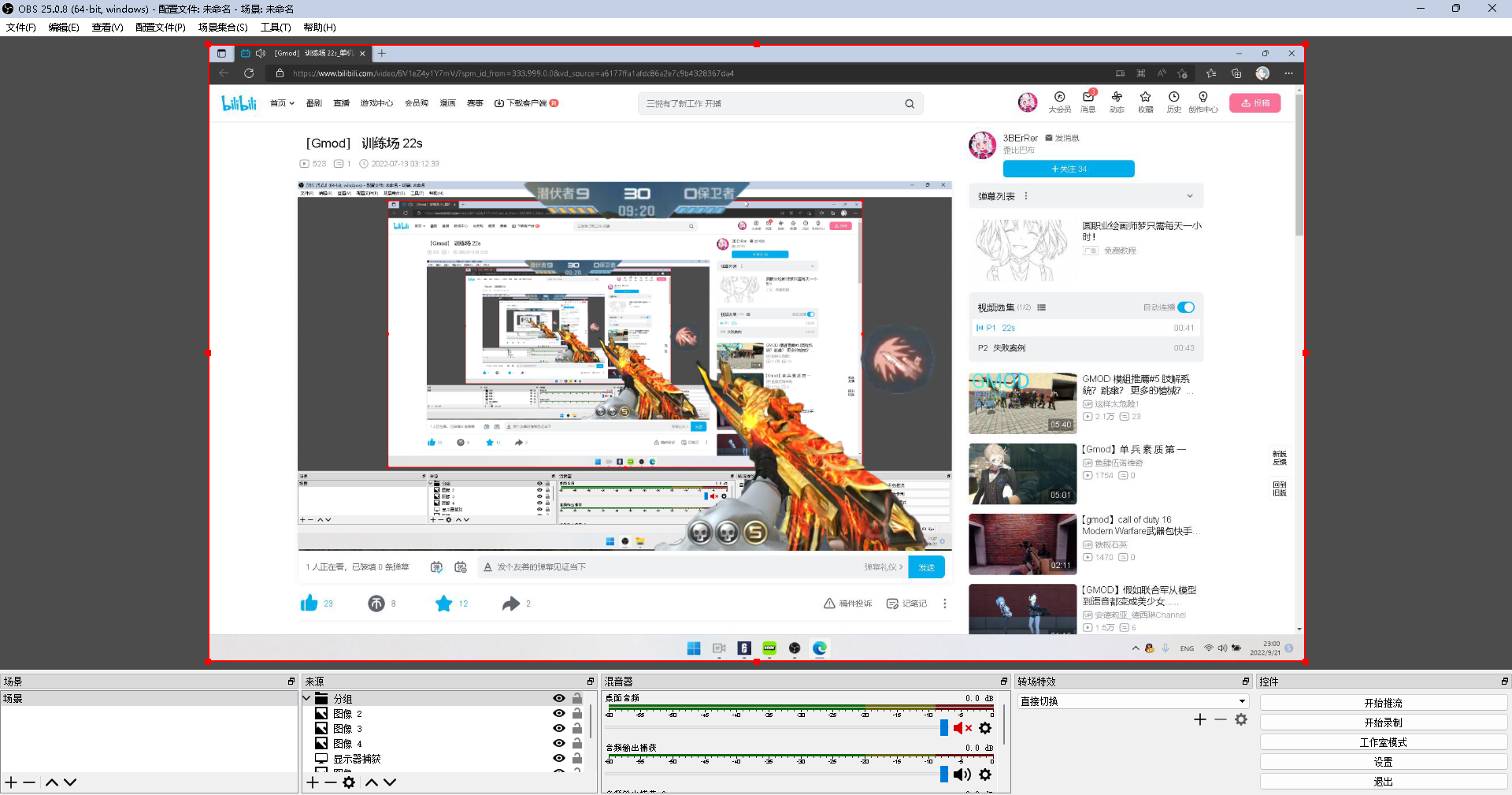1512x795 pixels.
Task: Open 编辑(E) menu
Action: 64,28
